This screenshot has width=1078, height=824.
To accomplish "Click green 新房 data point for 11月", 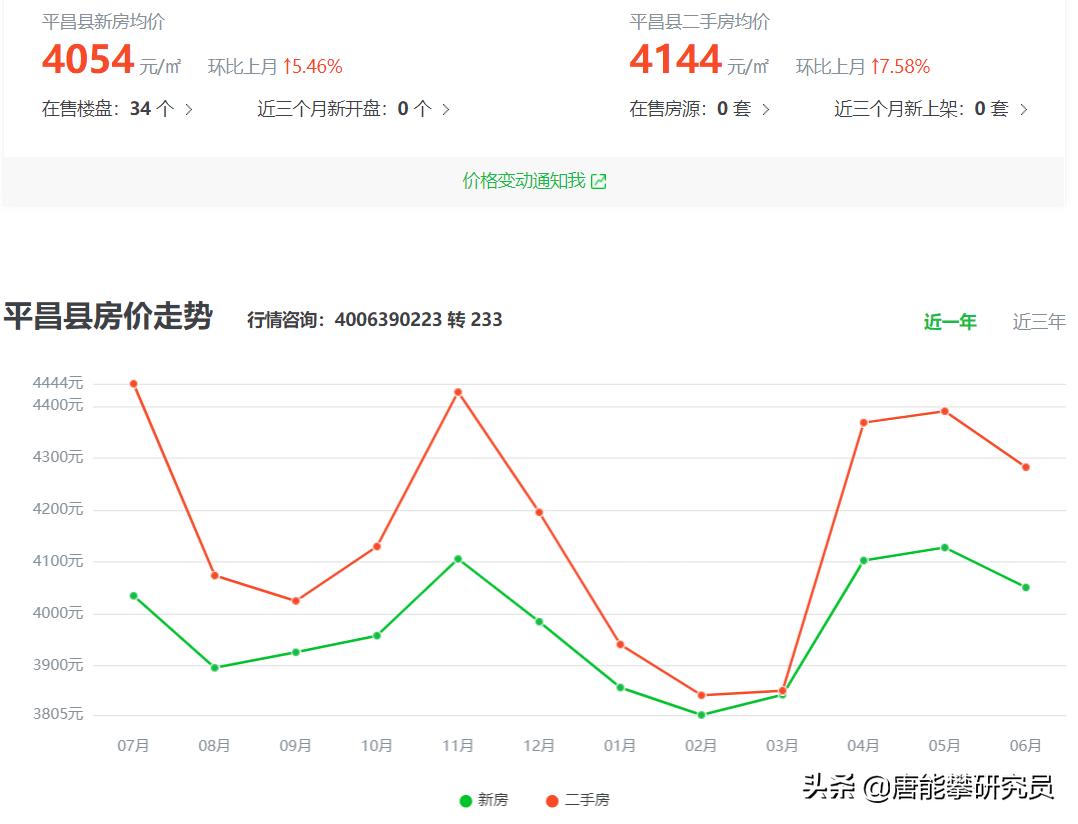I will [x=458, y=559].
